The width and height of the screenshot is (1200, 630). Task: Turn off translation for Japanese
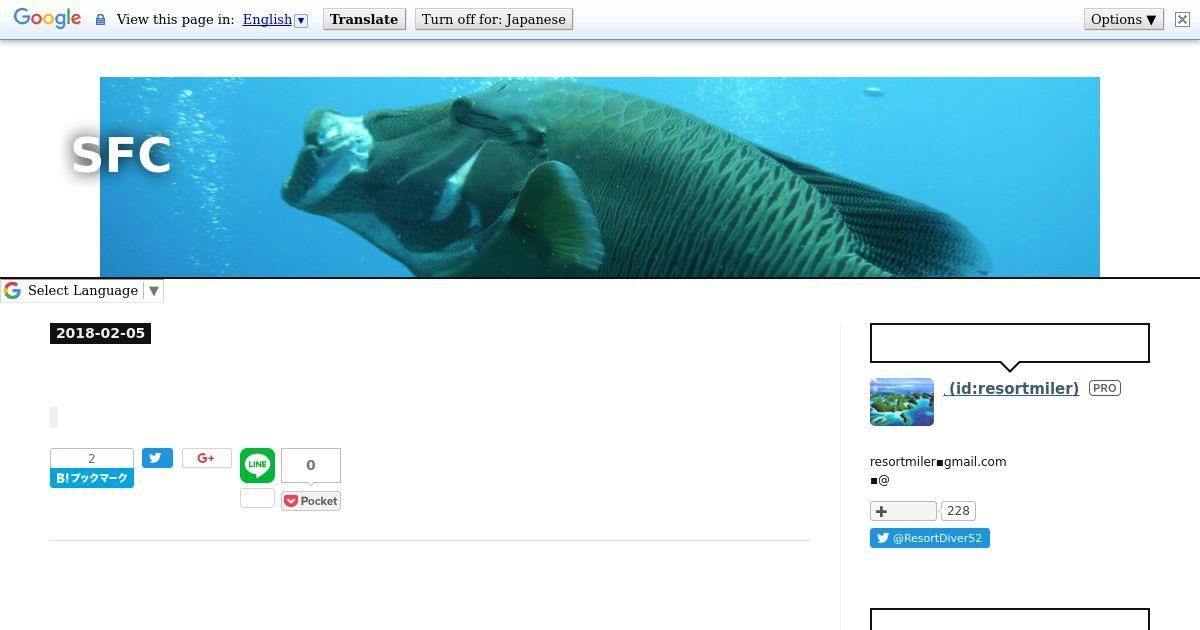tap(494, 19)
